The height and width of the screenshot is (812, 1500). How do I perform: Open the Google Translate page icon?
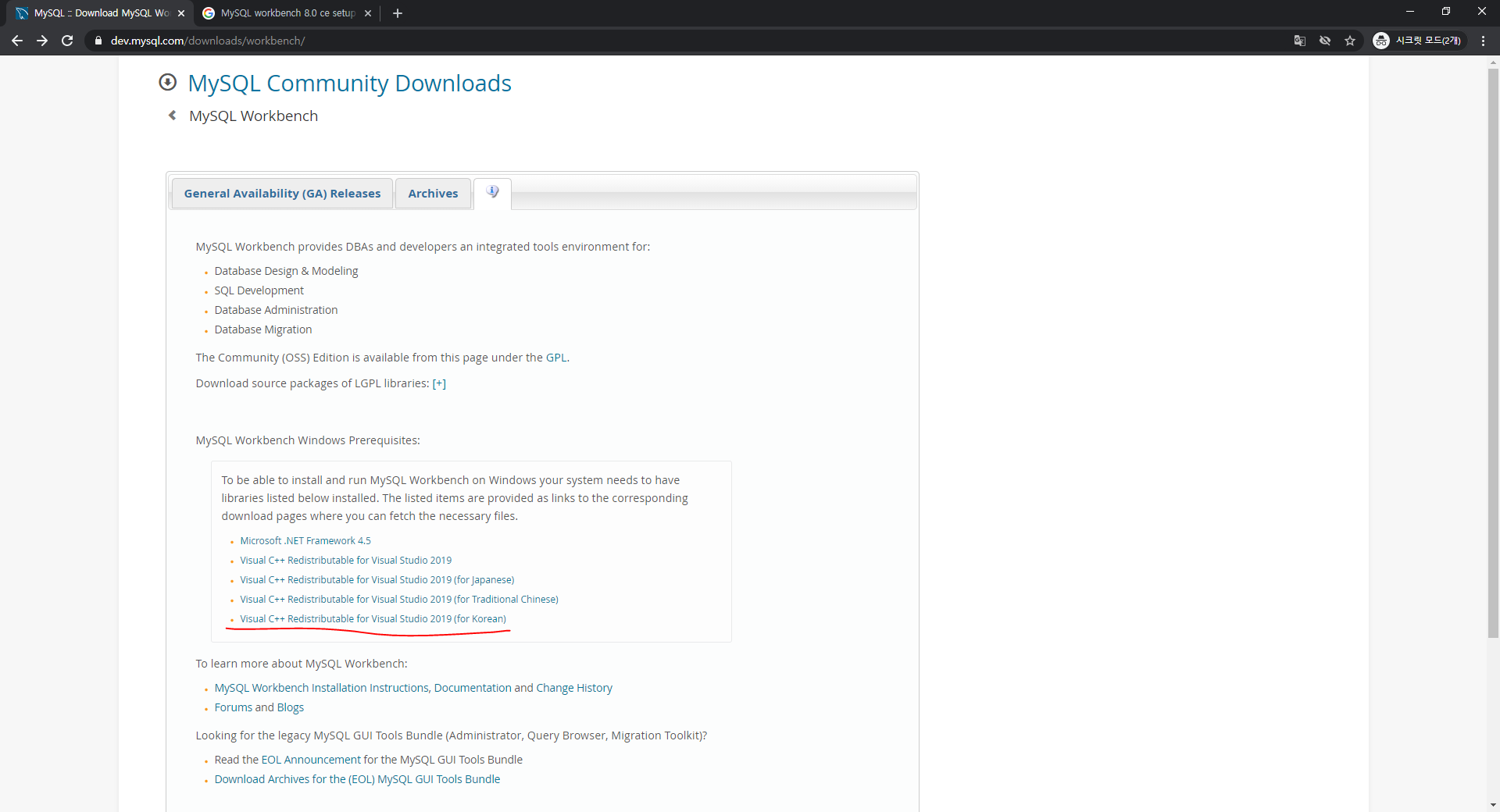point(1300,41)
